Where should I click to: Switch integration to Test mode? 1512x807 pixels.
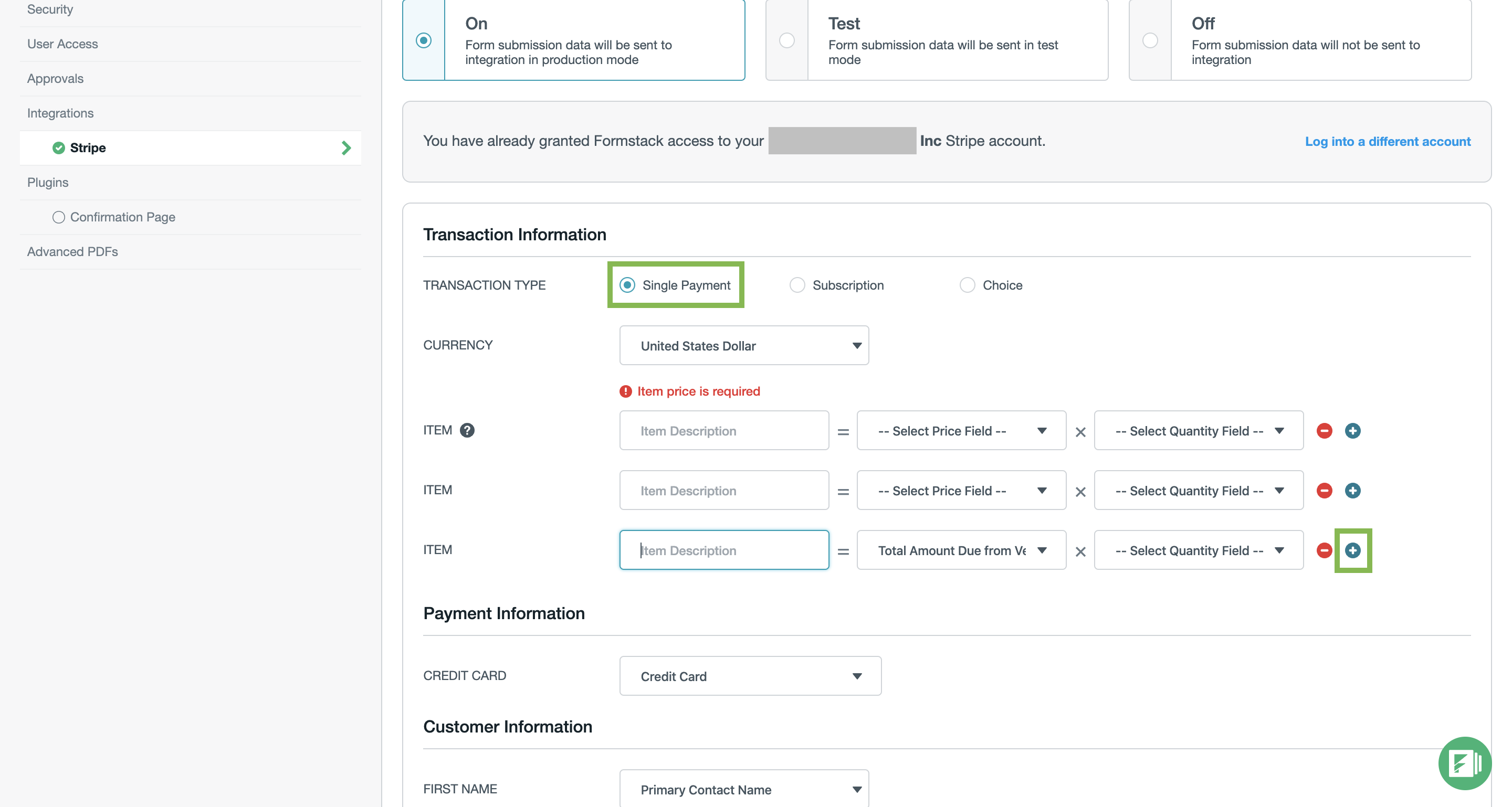pos(786,40)
